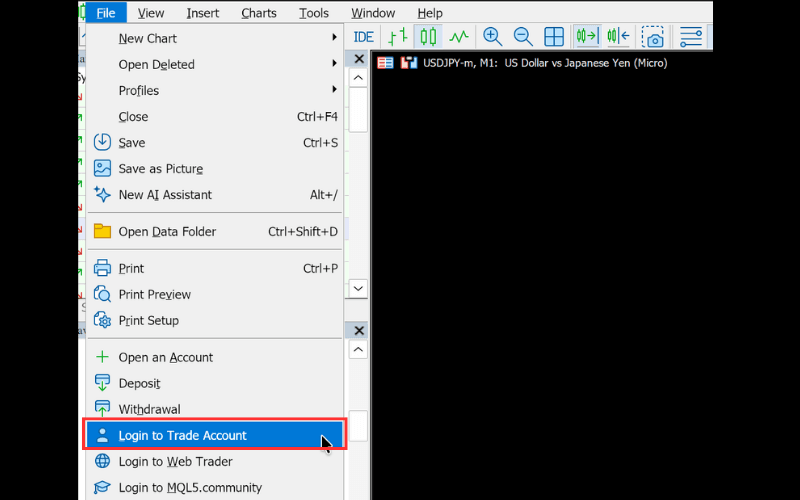Viewport: 800px width, 500px height.
Task: Click the Withdrawal arrow icon
Action: (x=102, y=408)
